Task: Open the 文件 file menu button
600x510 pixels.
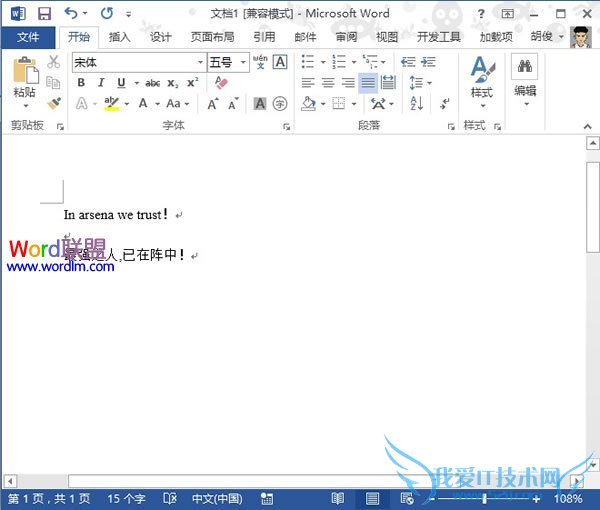Action: [x=28, y=37]
